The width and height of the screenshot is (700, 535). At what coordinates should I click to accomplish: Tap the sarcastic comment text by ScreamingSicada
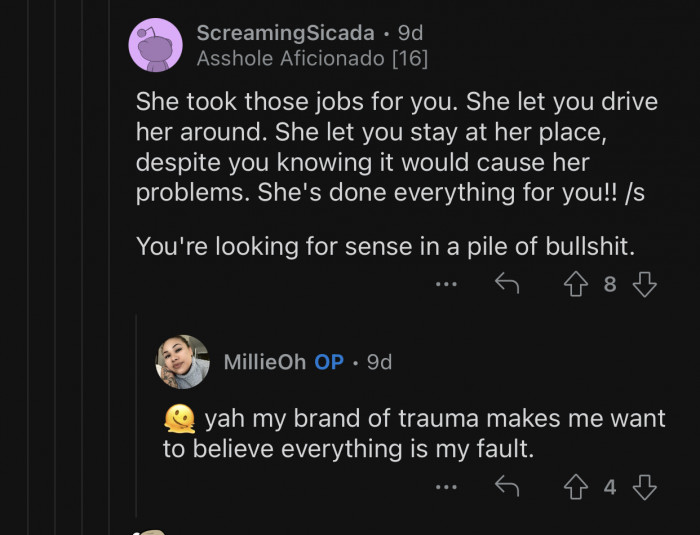(x=390, y=148)
